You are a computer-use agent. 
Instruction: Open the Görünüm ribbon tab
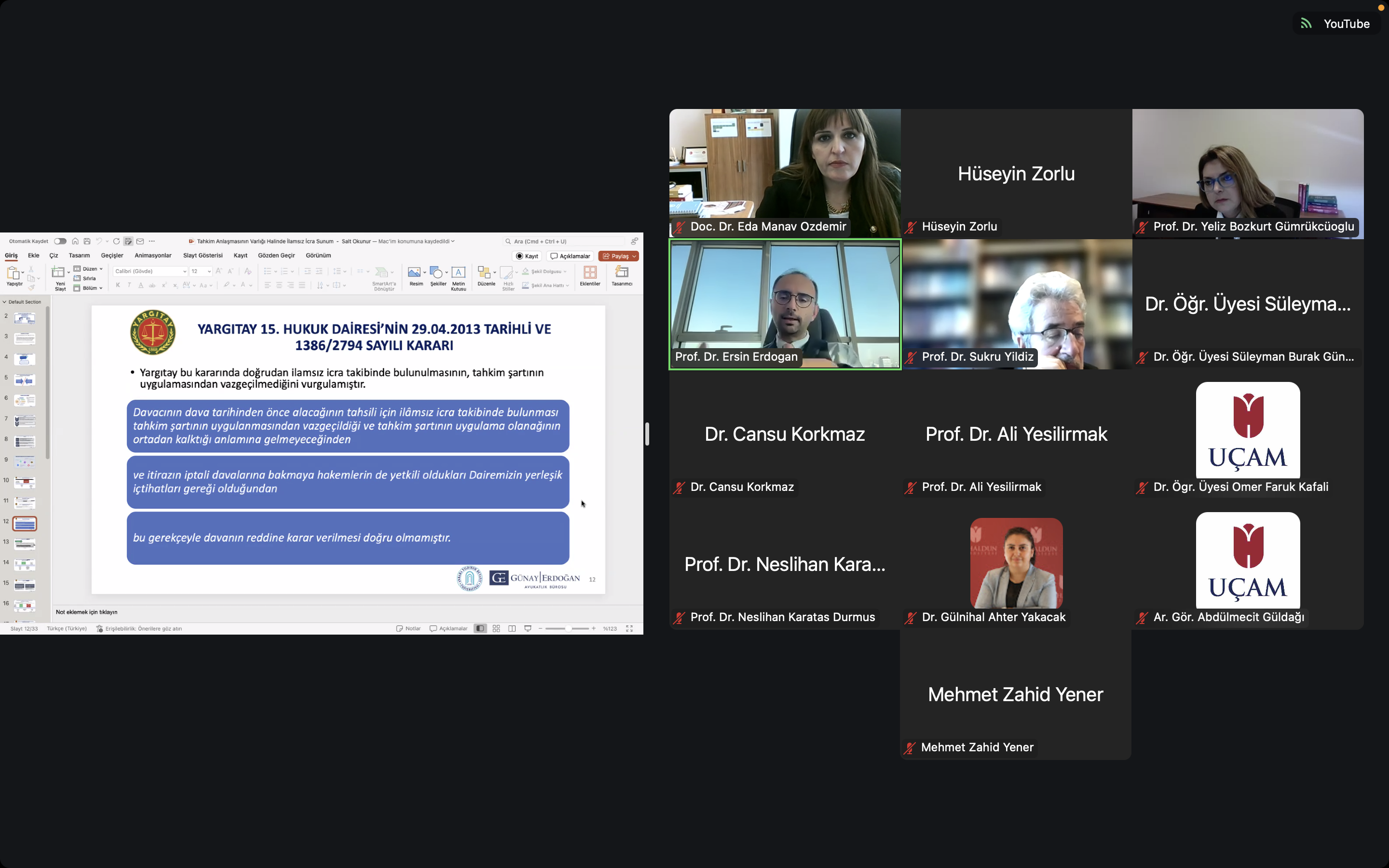318,256
